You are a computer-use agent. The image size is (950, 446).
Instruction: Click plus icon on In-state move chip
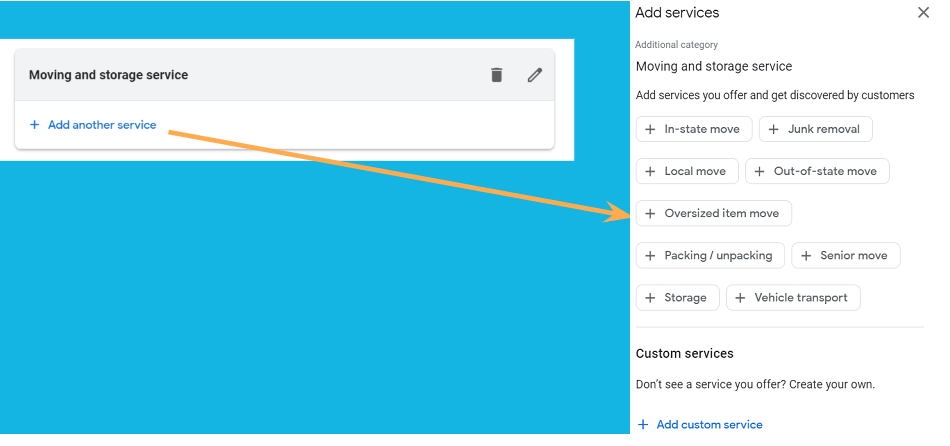coord(650,129)
